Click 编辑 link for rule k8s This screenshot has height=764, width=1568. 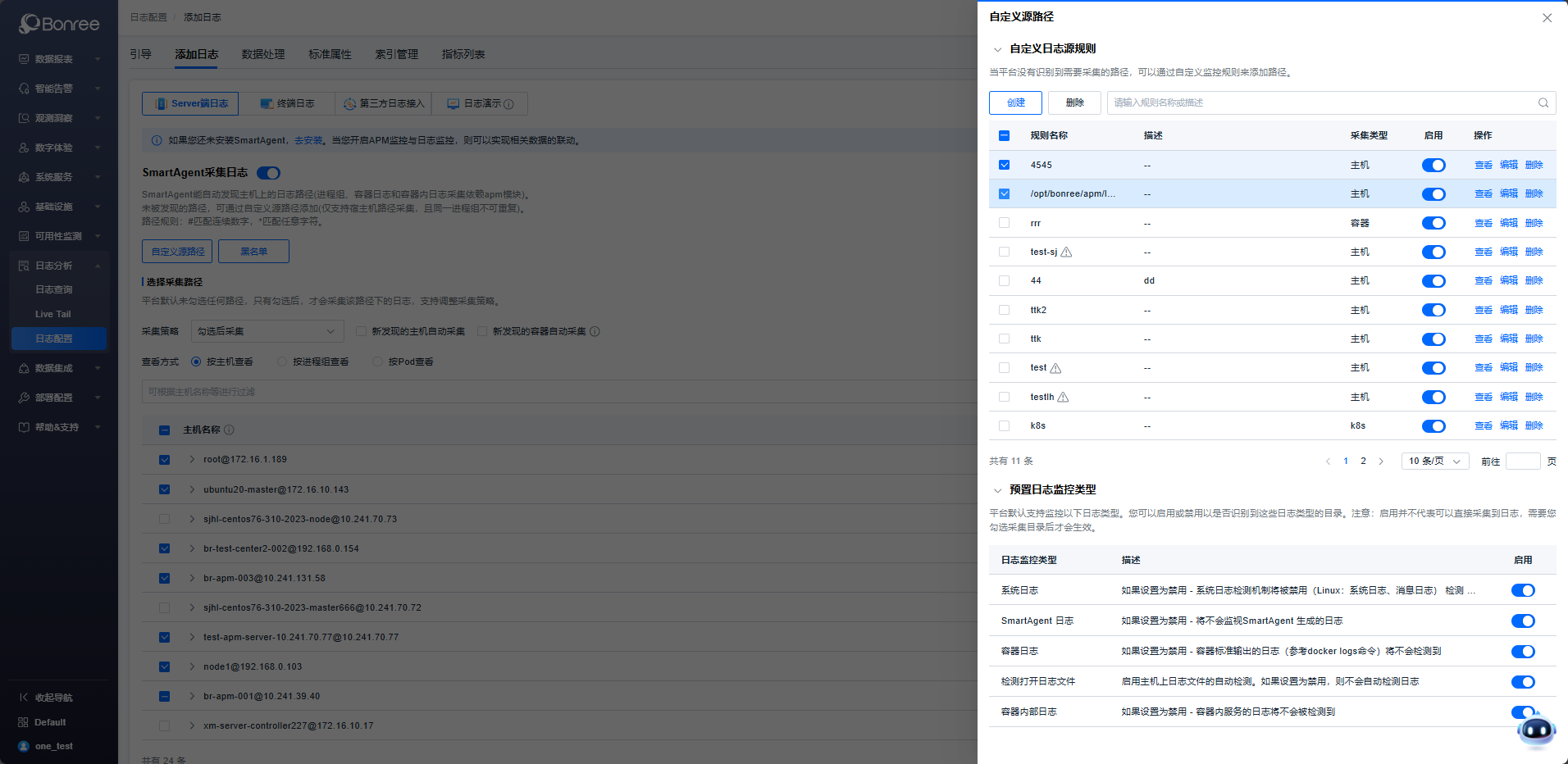1508,425
